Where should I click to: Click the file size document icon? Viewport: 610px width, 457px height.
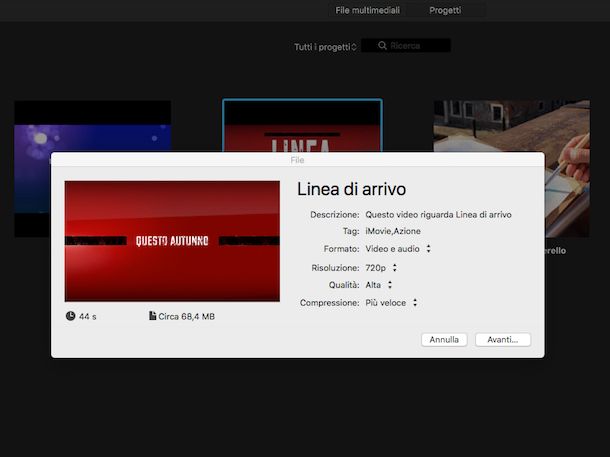pos(152,315)
